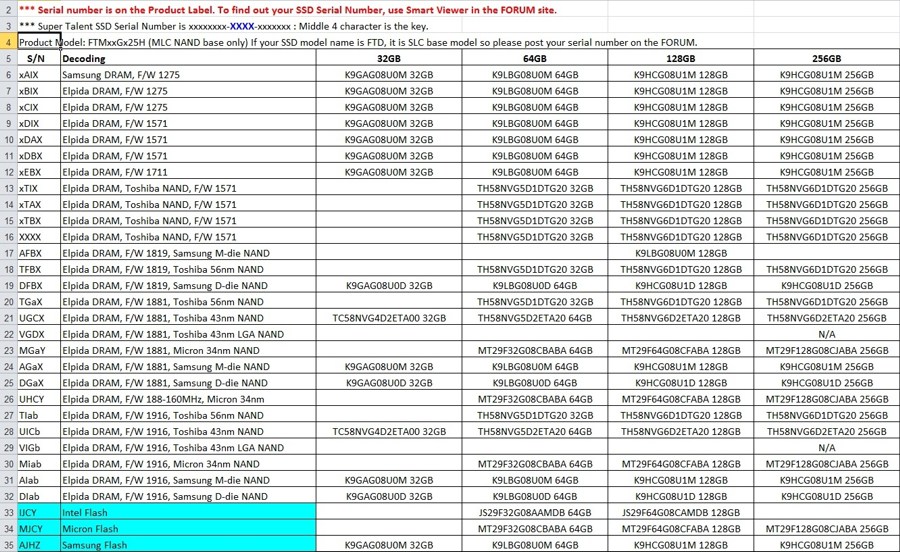Viewport: 900px width, 552px height.
Task: Click the xTIX serial cell
Action: click(x=38, y=188)
